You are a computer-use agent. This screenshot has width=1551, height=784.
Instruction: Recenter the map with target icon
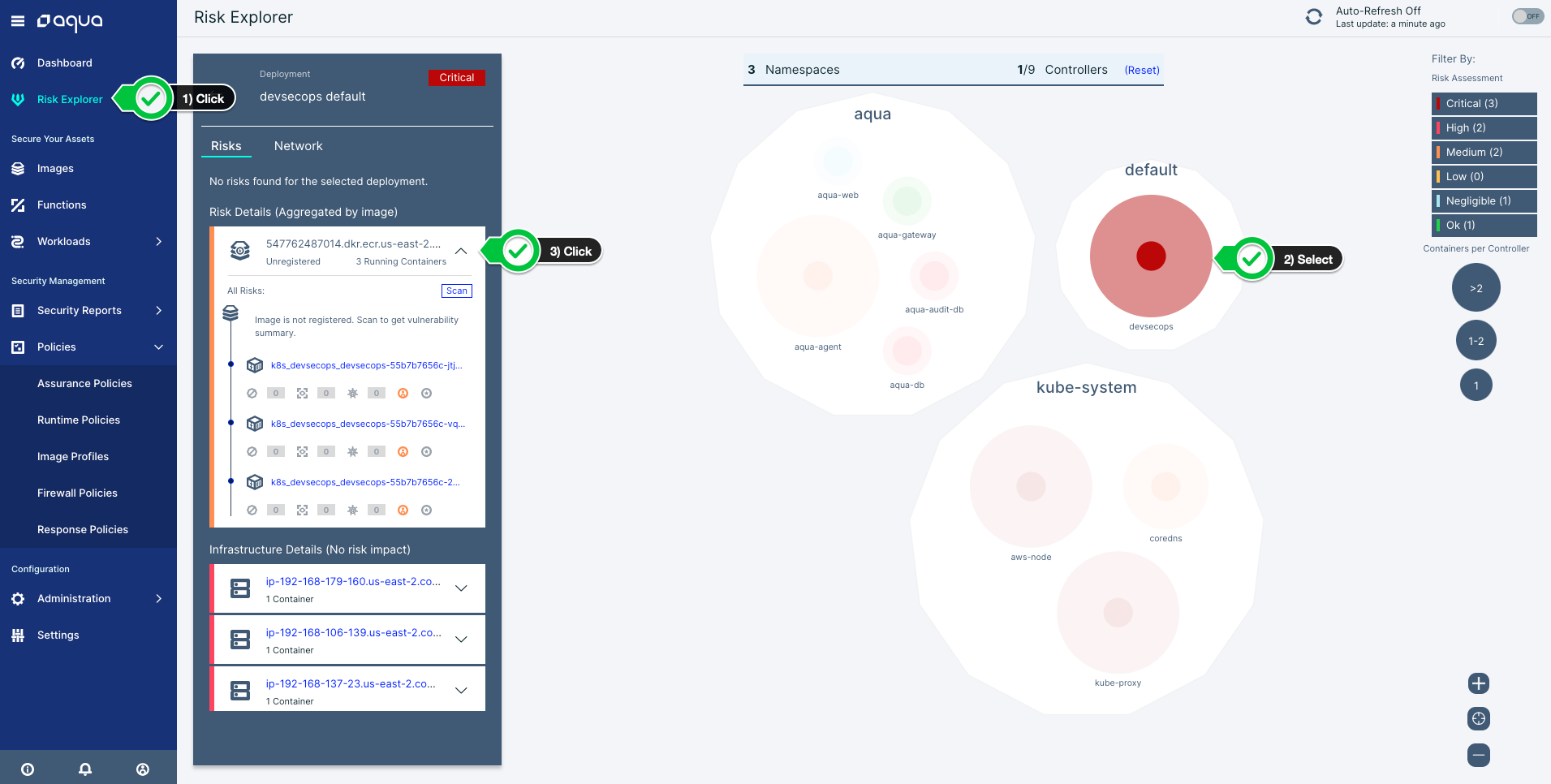[x=1479, y=718]
